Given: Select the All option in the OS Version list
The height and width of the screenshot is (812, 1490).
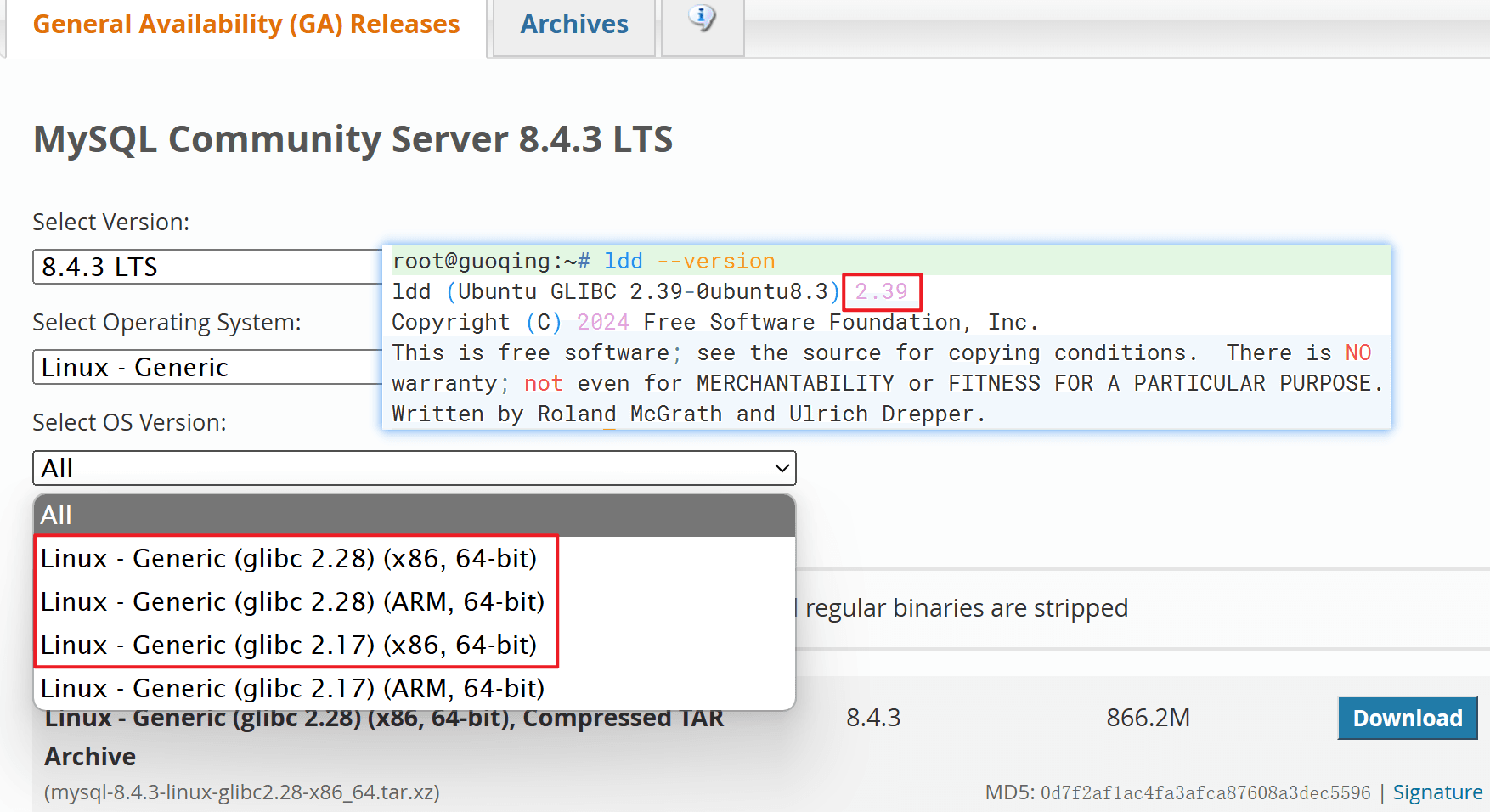Looking at the screenshot, I should [415, 515].
